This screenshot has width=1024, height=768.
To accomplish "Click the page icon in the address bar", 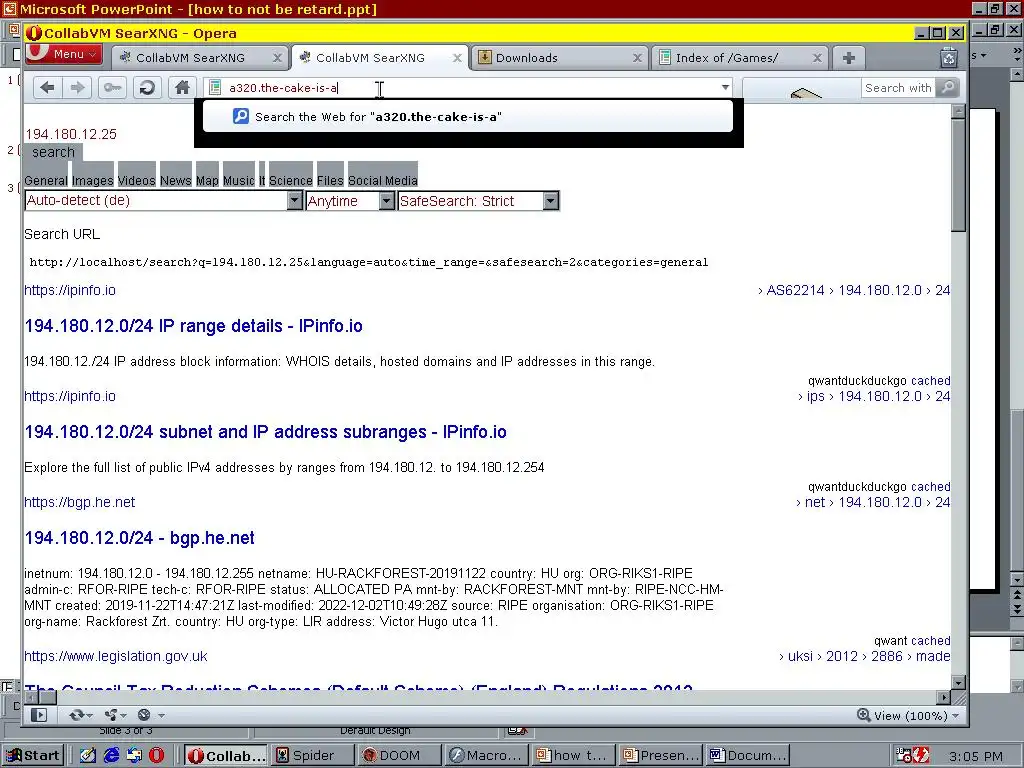I will point(215,88).
